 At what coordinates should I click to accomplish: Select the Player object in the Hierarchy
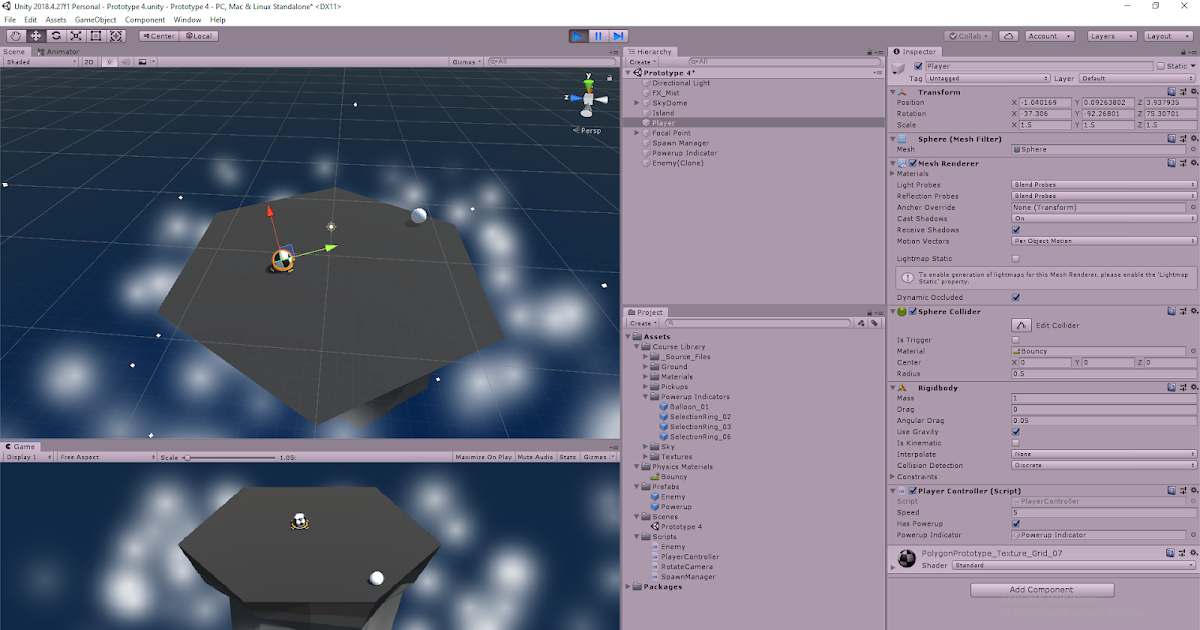664,122
